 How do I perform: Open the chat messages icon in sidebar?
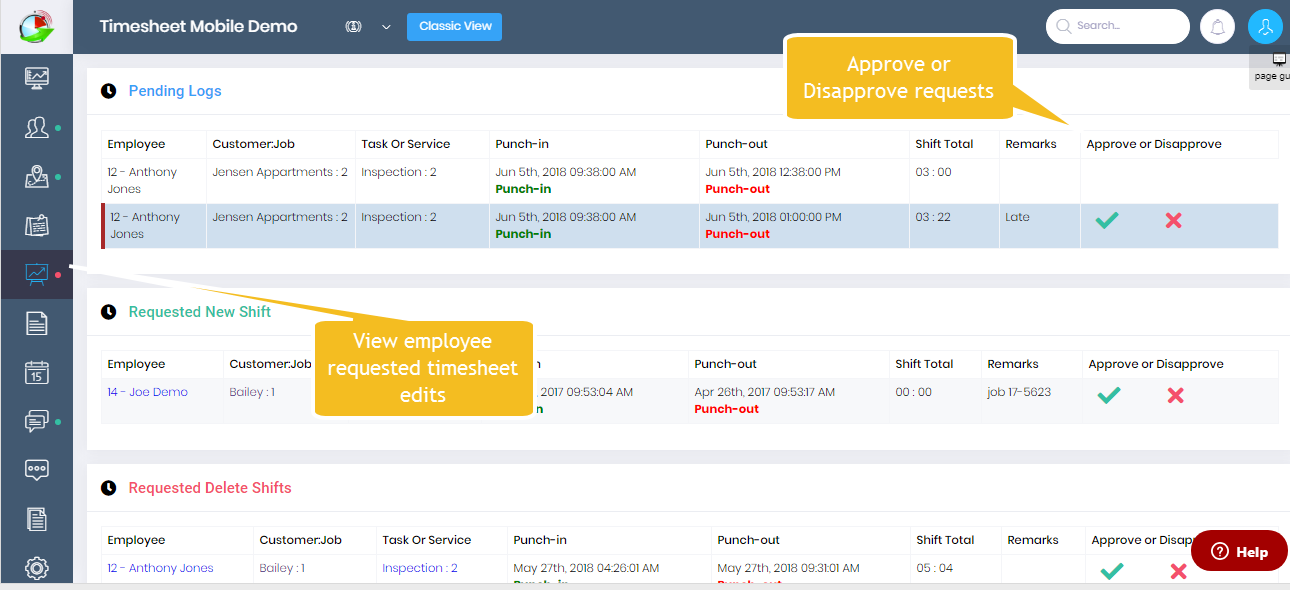click(36, 421)
